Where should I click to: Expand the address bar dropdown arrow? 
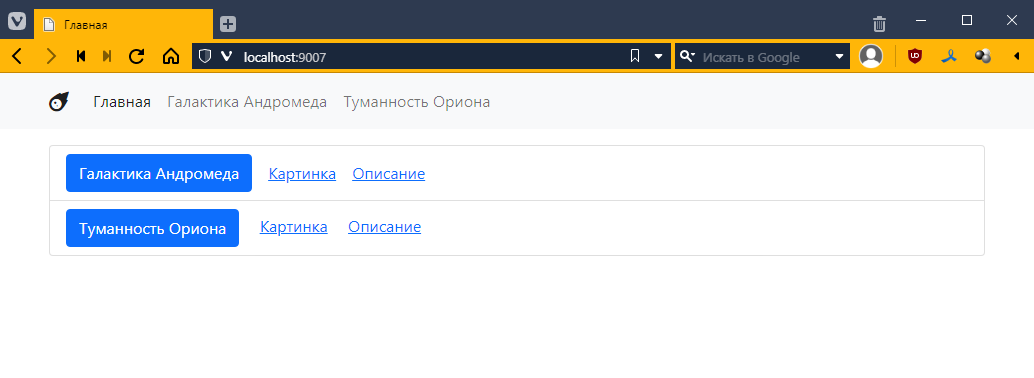click(658, 56)
